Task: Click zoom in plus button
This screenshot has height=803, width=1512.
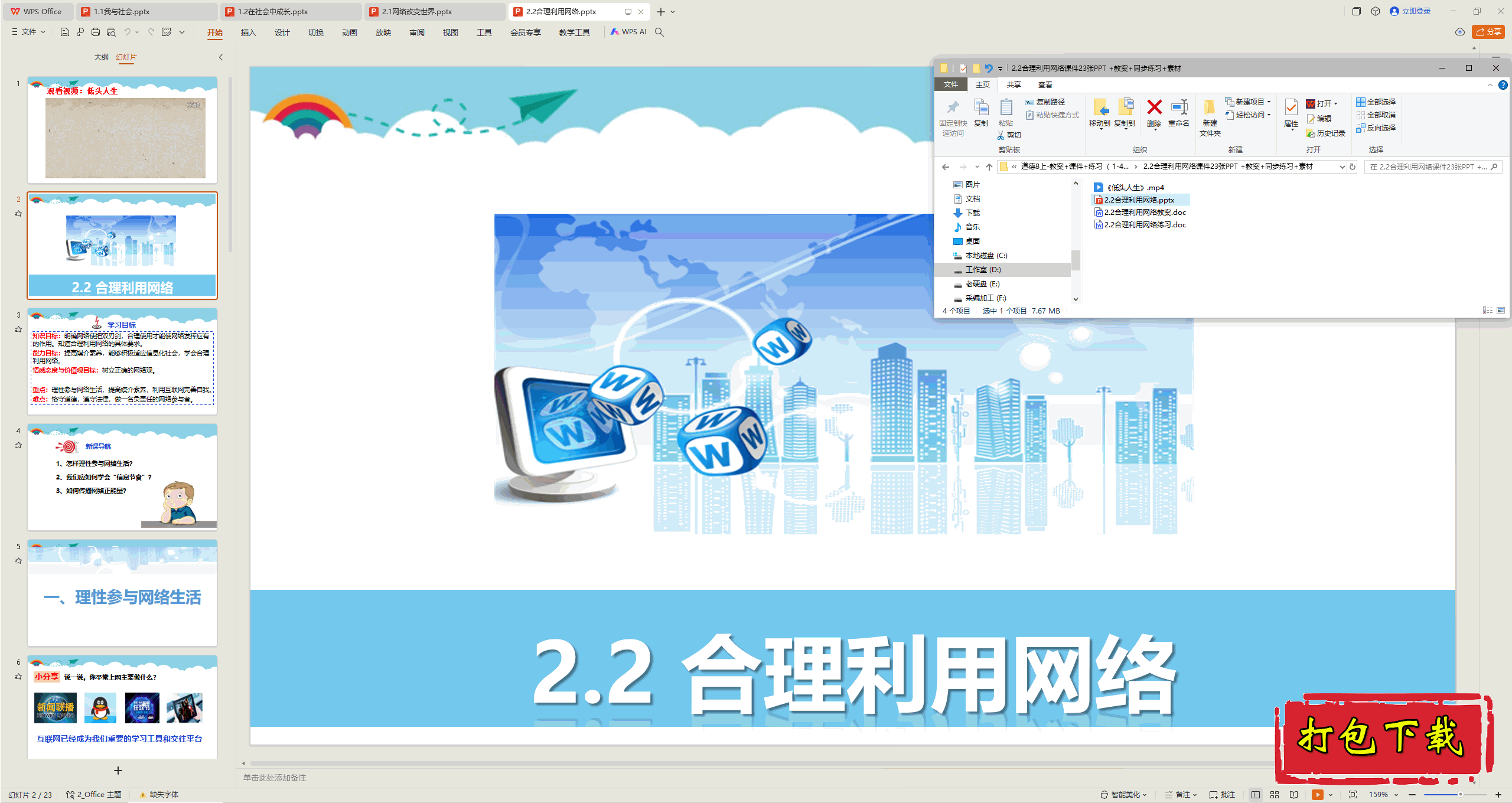Action: [1498, 795]
